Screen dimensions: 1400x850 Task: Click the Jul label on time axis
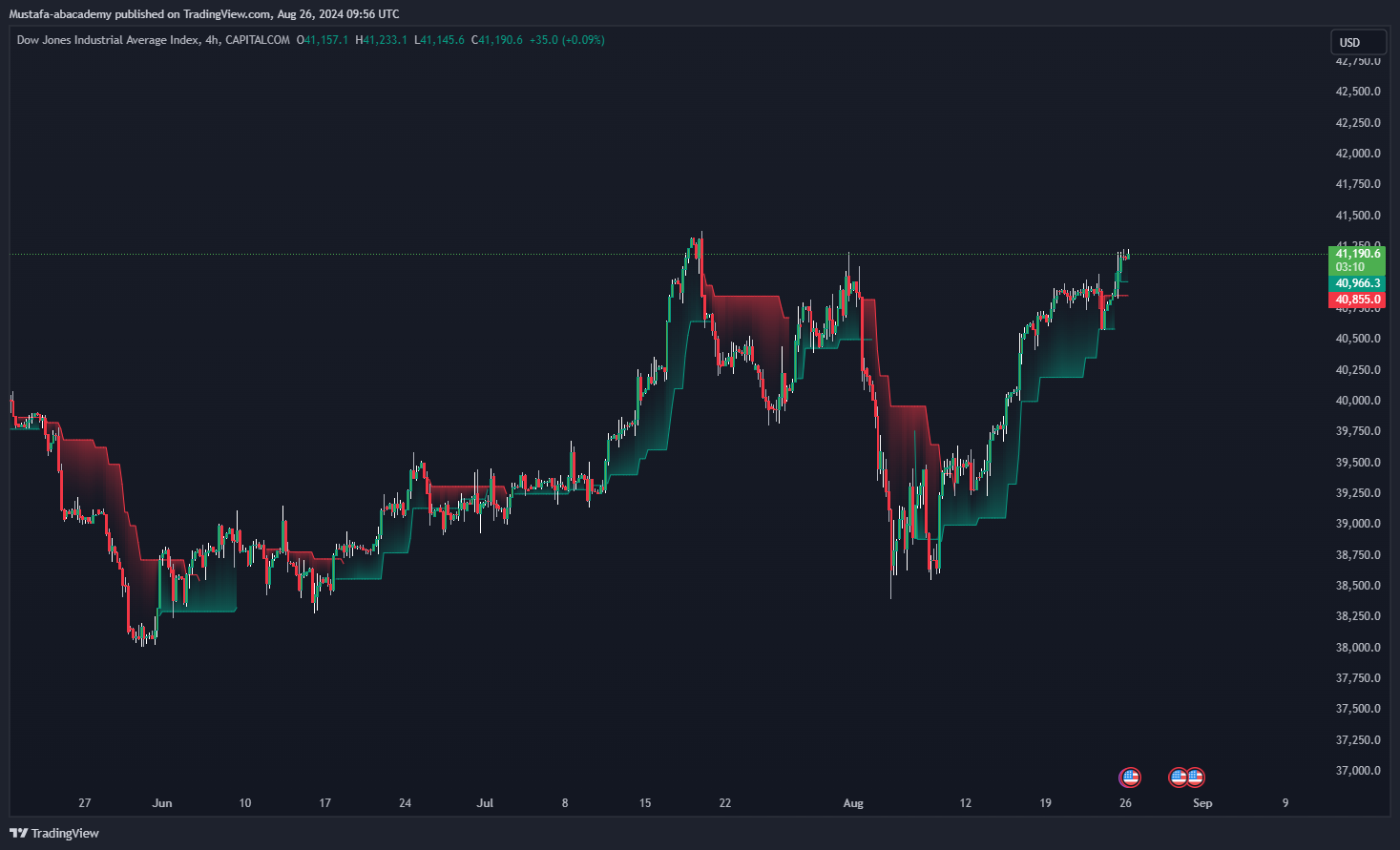coord(485,803)
